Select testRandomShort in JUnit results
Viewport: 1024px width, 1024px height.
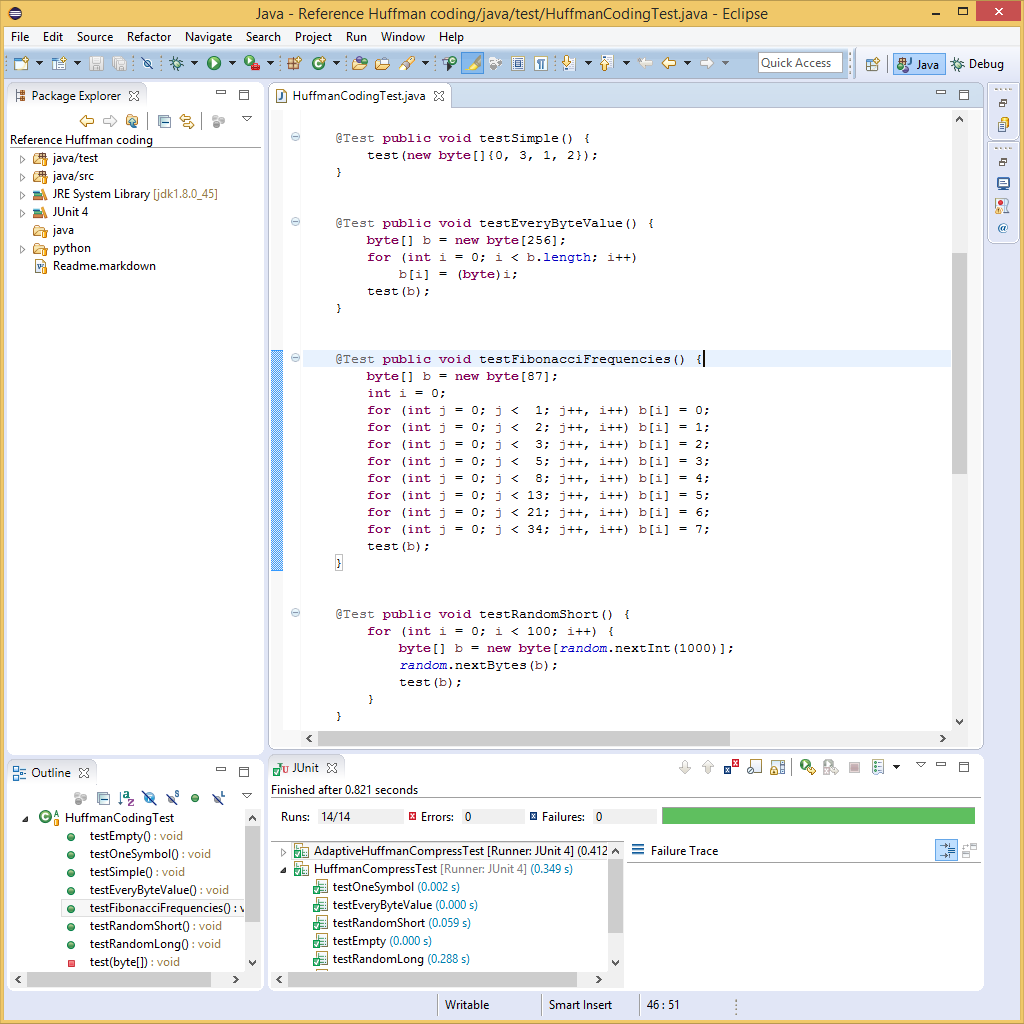[x=392, y=923]
